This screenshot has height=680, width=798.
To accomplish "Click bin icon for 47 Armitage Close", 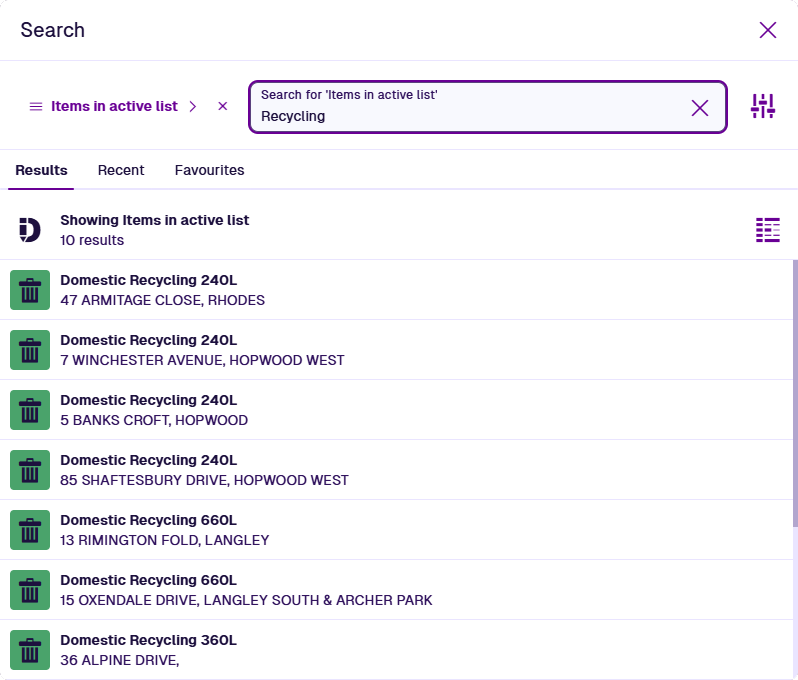I will [30, 290].
